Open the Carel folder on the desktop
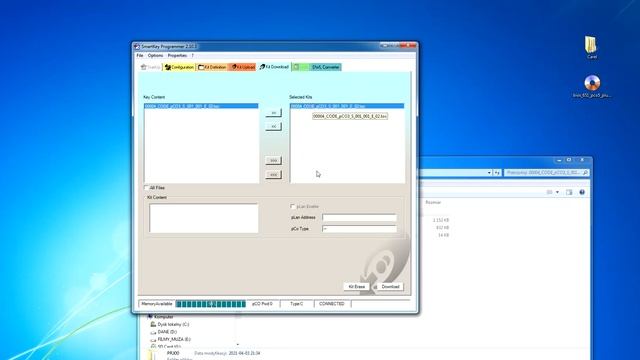This screenshot has width=640, height=360. 591,47
